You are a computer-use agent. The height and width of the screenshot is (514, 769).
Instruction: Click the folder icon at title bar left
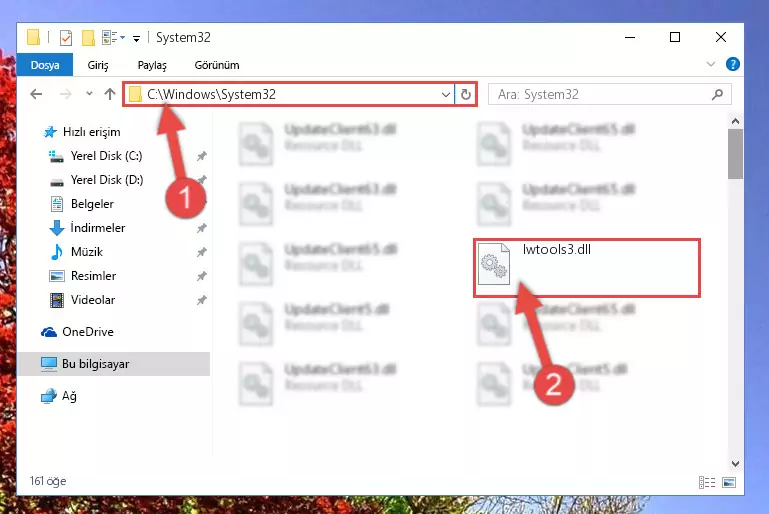click(33, 37)
